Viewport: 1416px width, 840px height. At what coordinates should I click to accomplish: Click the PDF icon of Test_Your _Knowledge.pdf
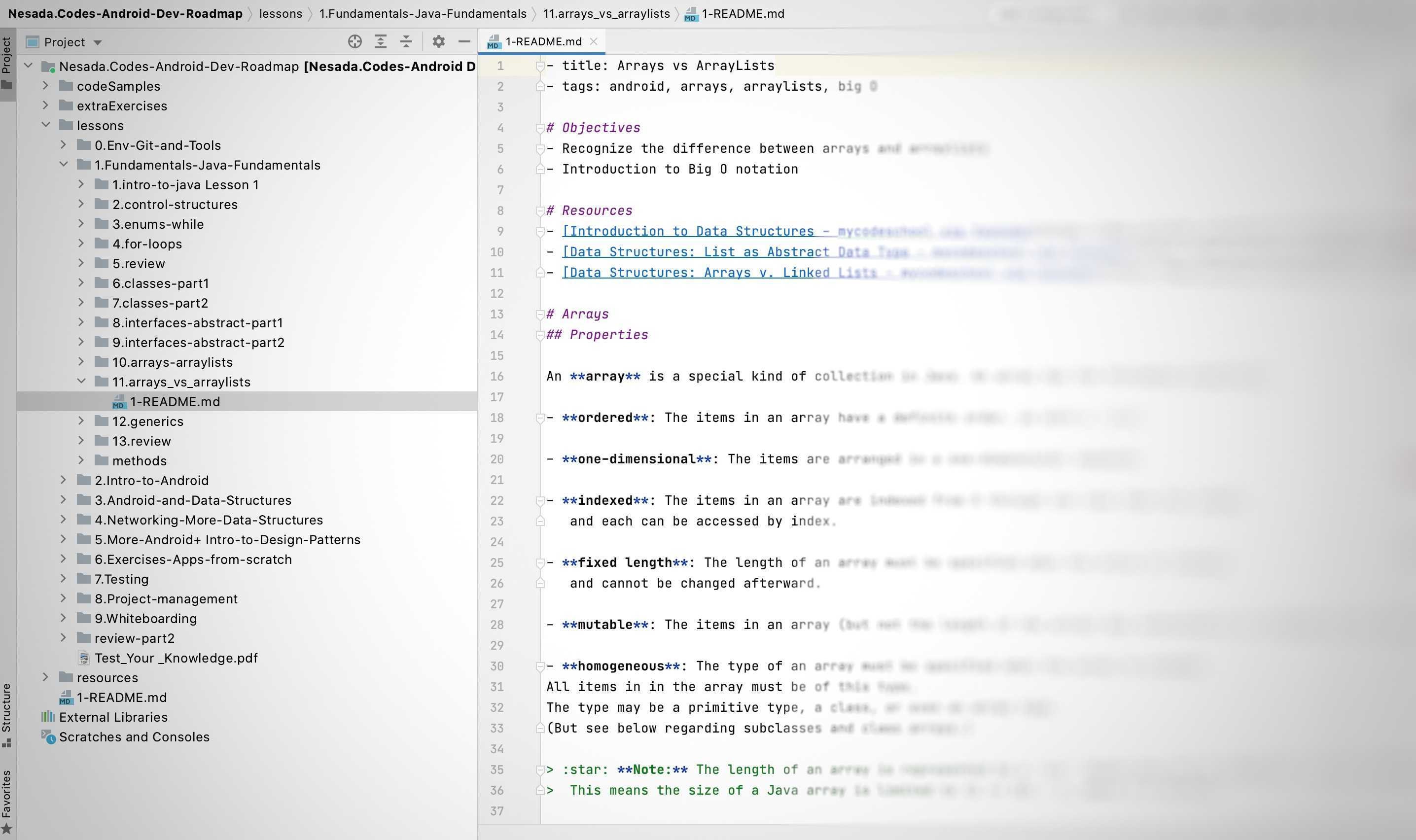pyautogui.click(x=84, y=658)
